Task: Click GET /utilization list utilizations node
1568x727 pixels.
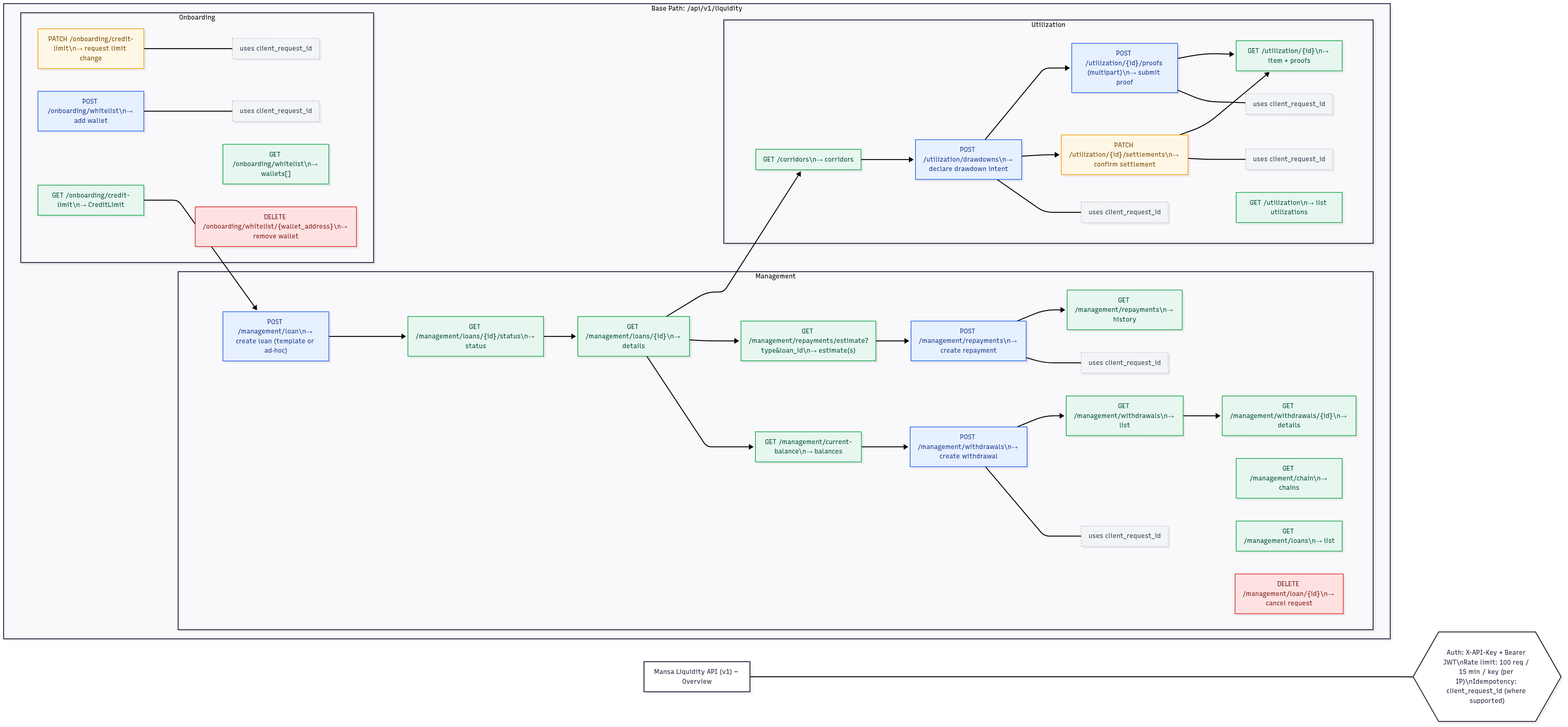Action: pyautogui.click(x=1289, y=207)
